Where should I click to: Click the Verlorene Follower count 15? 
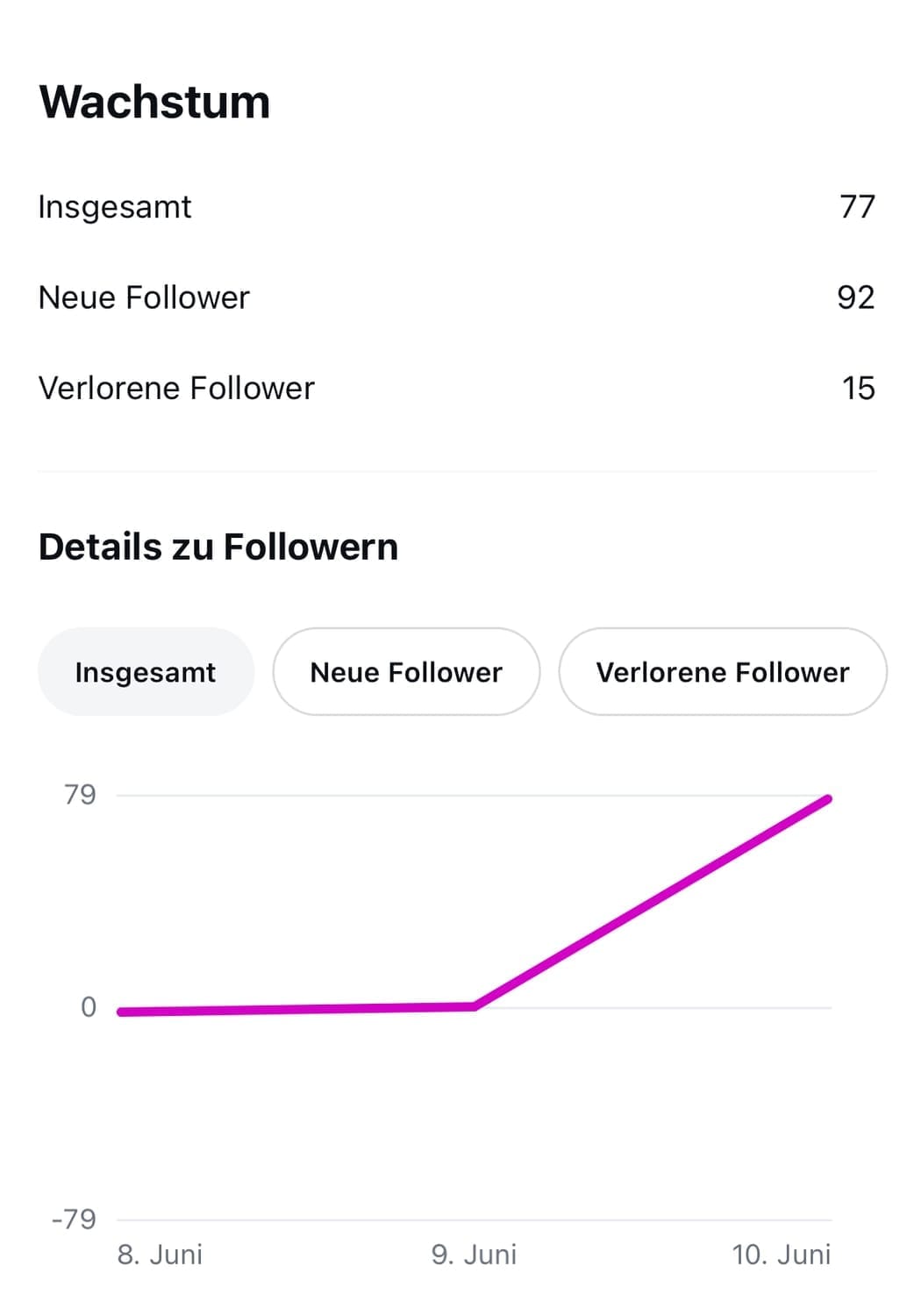pyautogui.click(x=858, y=388)
